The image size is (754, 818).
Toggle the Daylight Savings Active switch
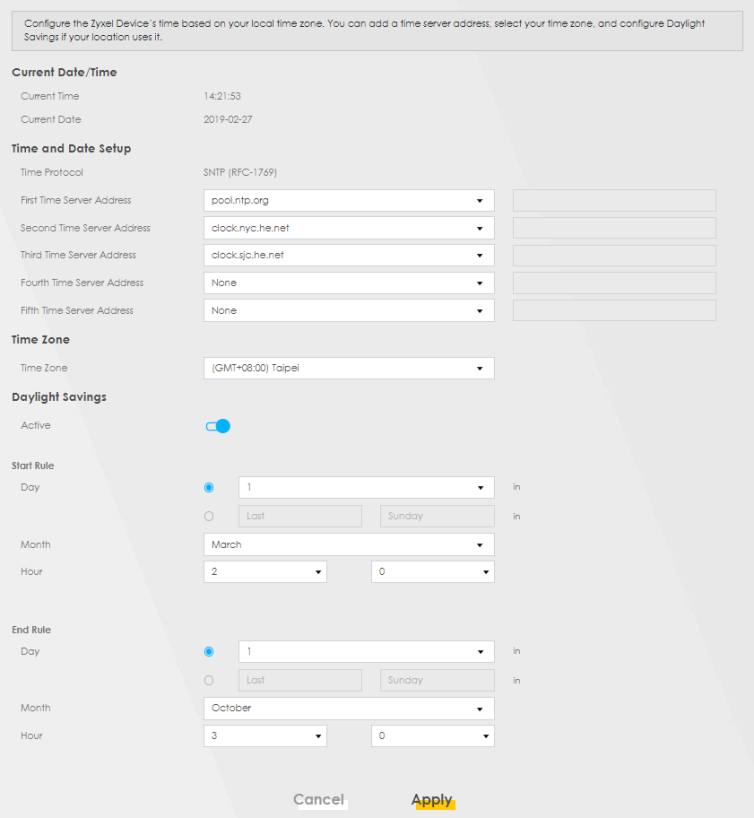tap(218, 426)
